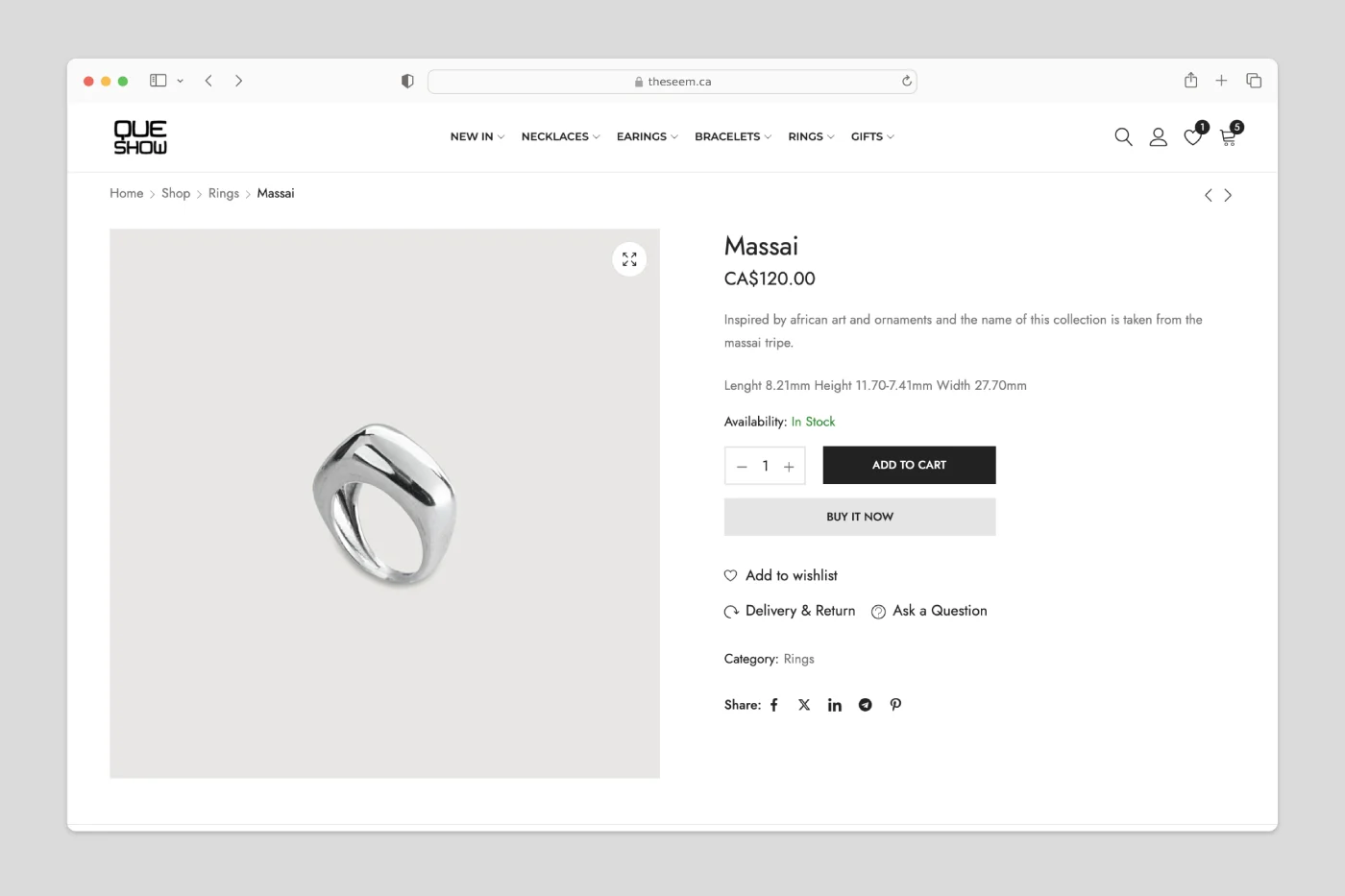Expand the Necklaces menu
Image resolution: width=1345 pixels, height=896 pixels.
coord(560,136)
